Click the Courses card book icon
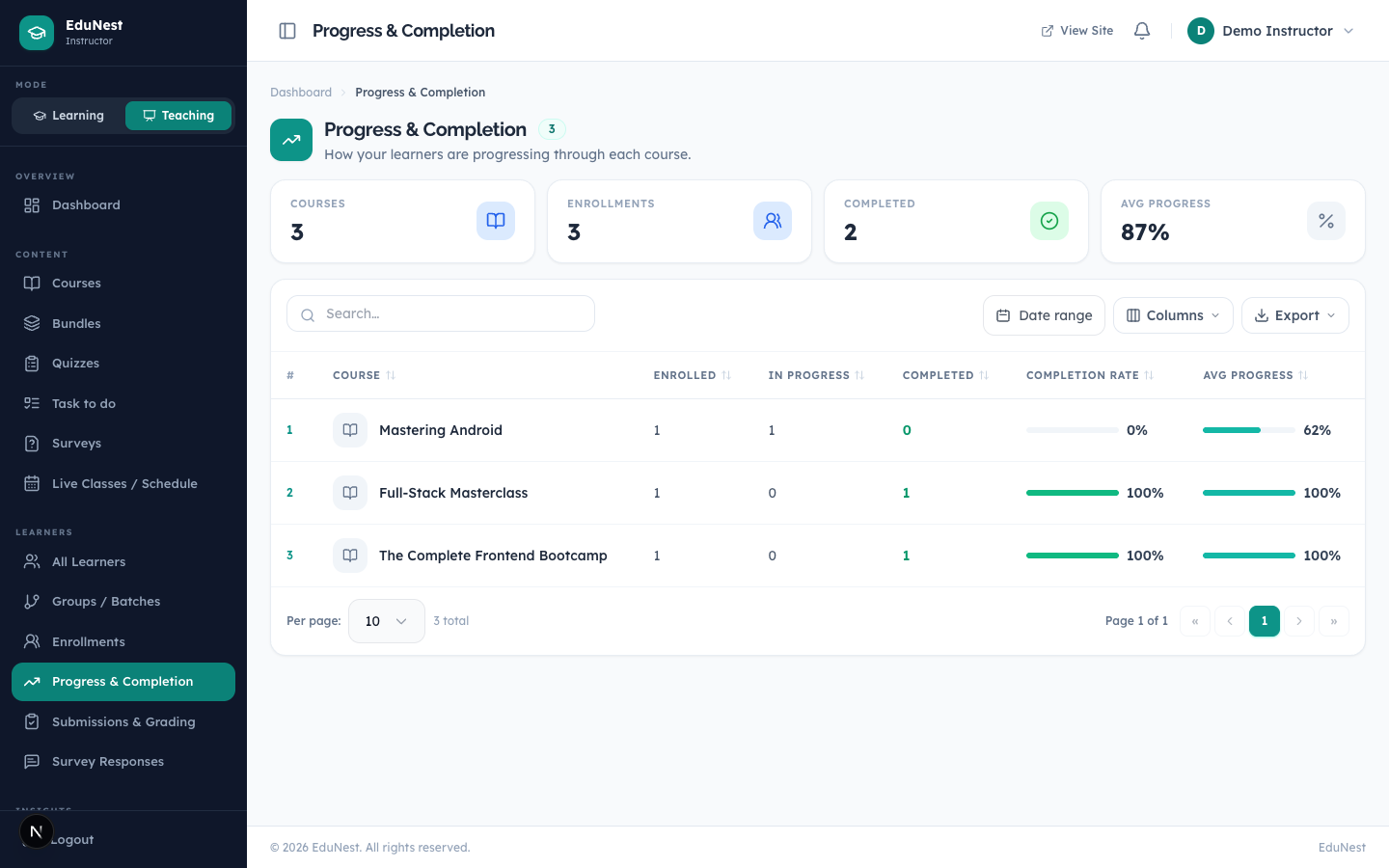Screen dimensions: 1389x868 click(496, 221)
